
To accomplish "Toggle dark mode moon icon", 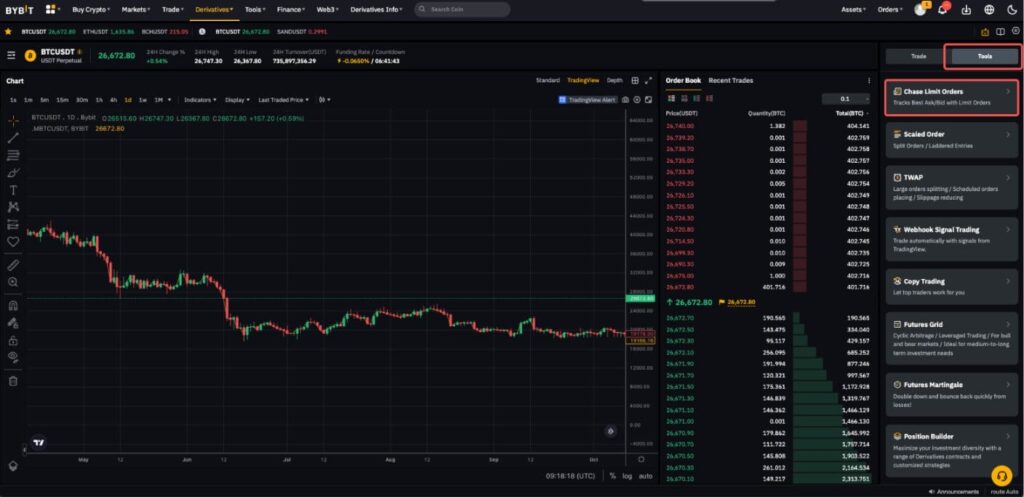I will [1012, 10].
